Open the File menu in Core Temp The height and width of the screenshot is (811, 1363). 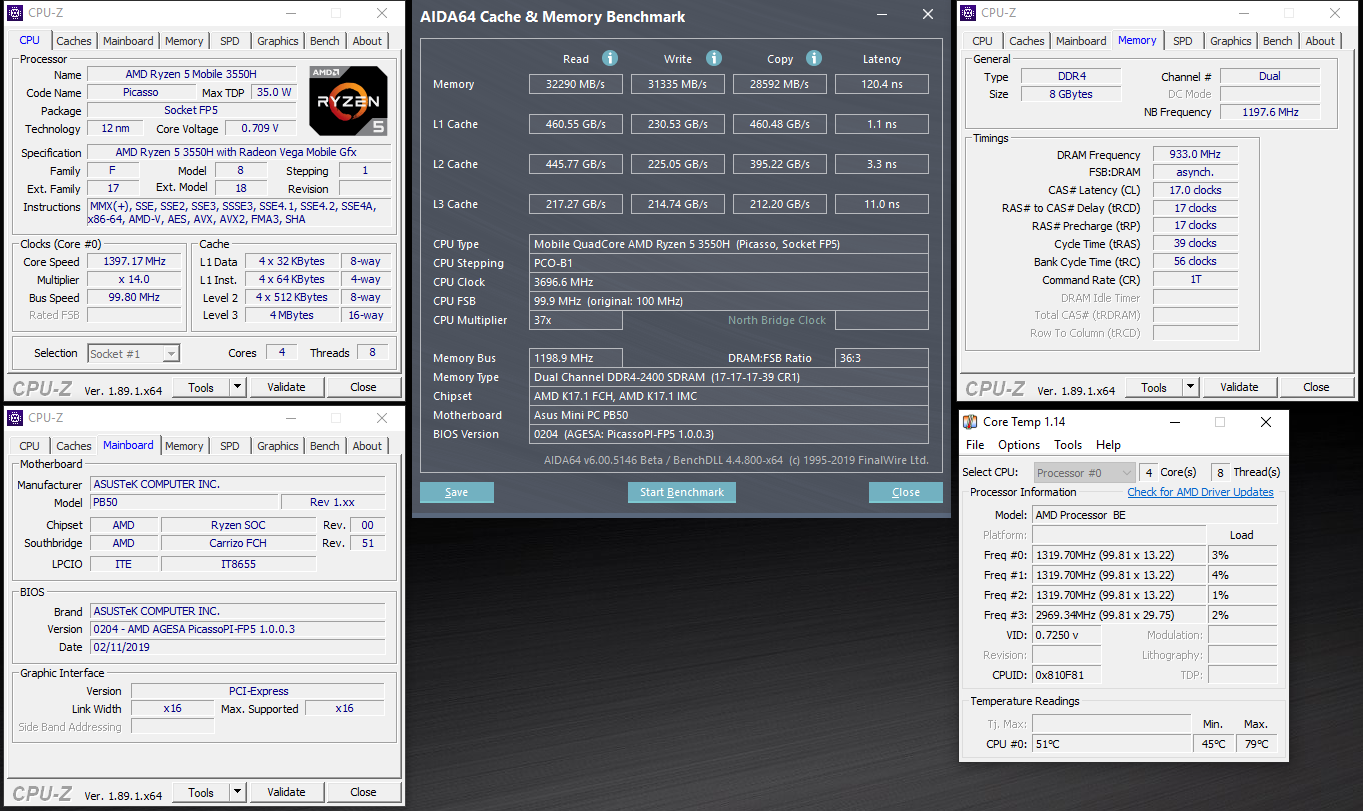point(974,445)
